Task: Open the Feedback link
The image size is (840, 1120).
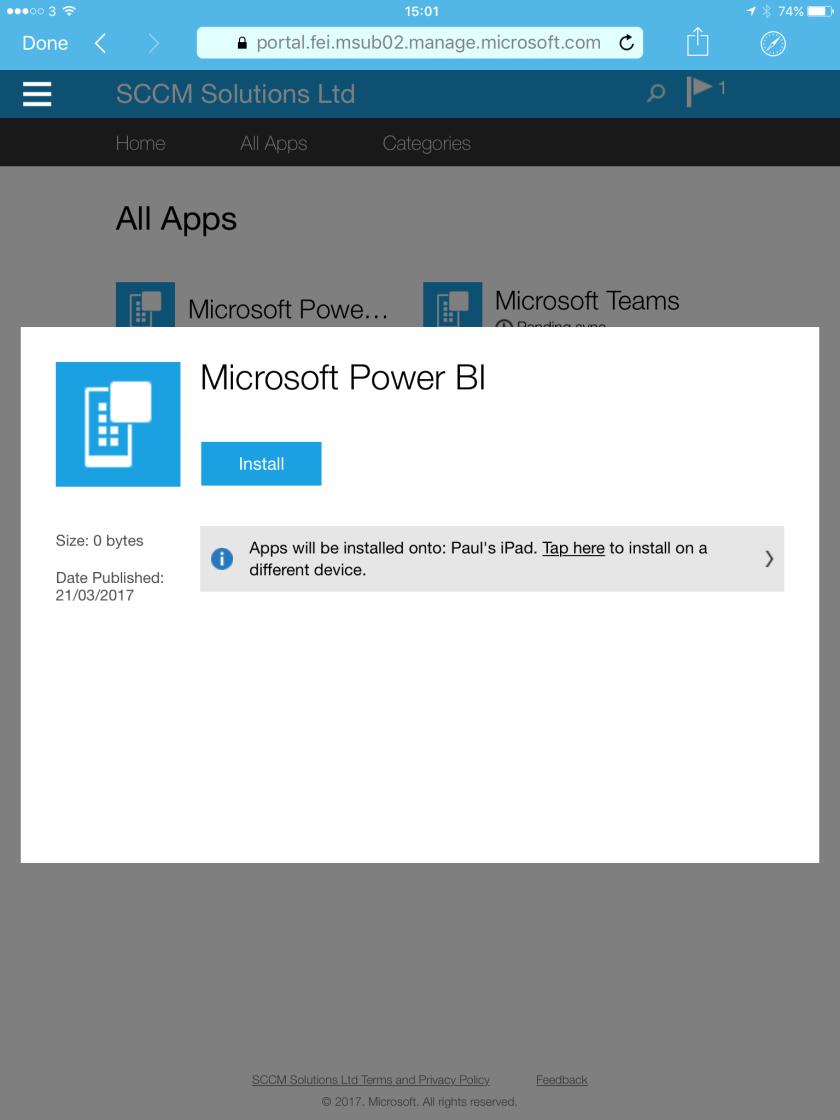Action: (x=561, y=1080)
